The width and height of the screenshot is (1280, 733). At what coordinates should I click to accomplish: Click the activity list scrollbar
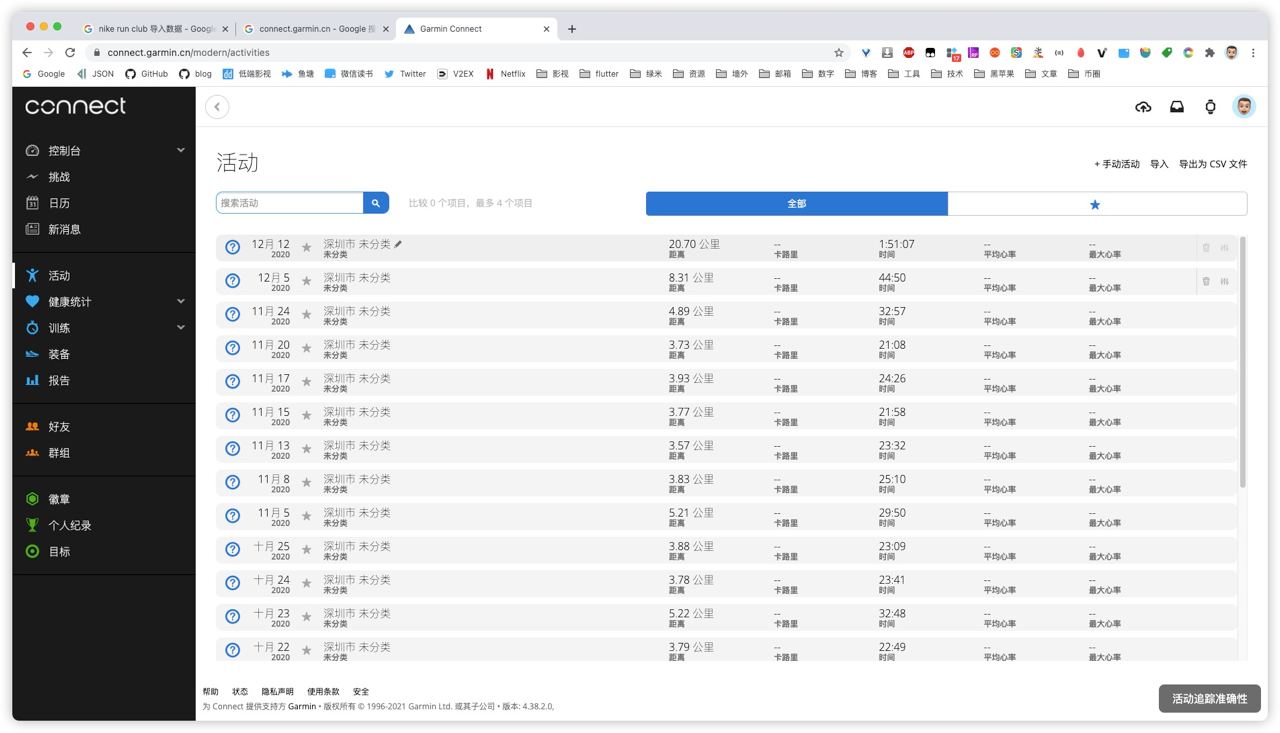click(1243, 362)
